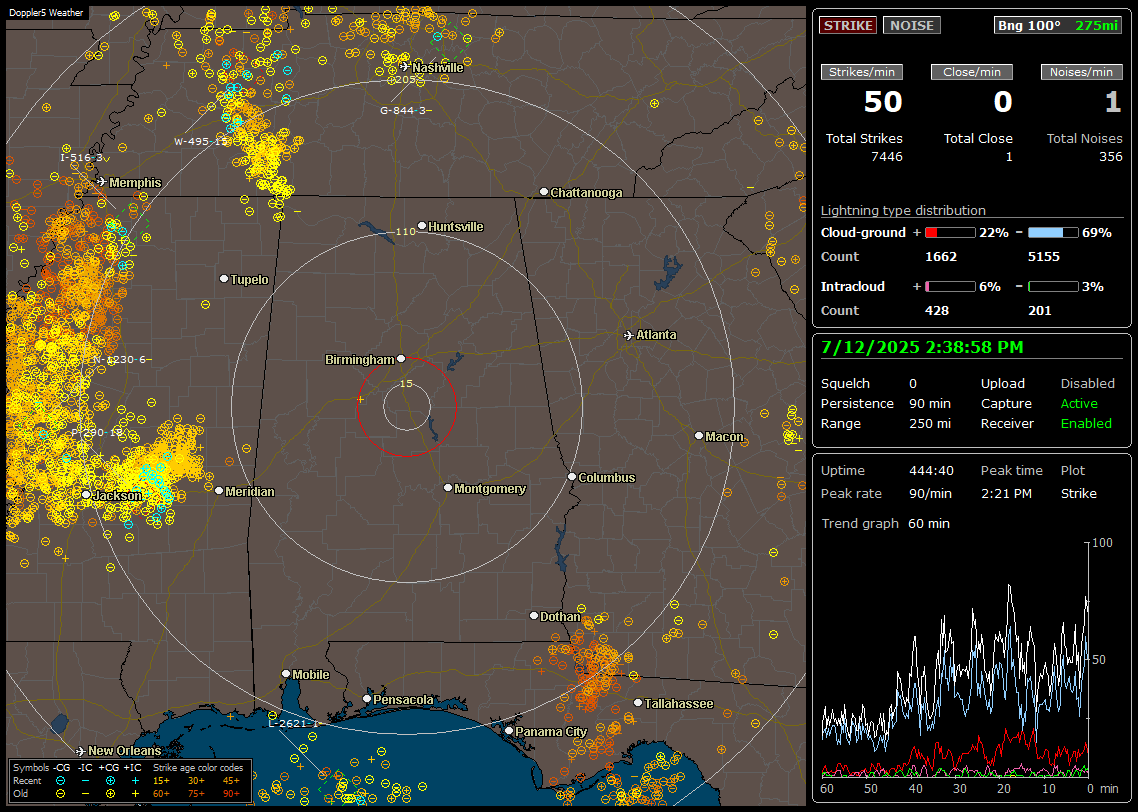This screenshot has height=812, width=1138.
Task: Click the storm cell label G-844-3
Action: click(x=406, y=110)
